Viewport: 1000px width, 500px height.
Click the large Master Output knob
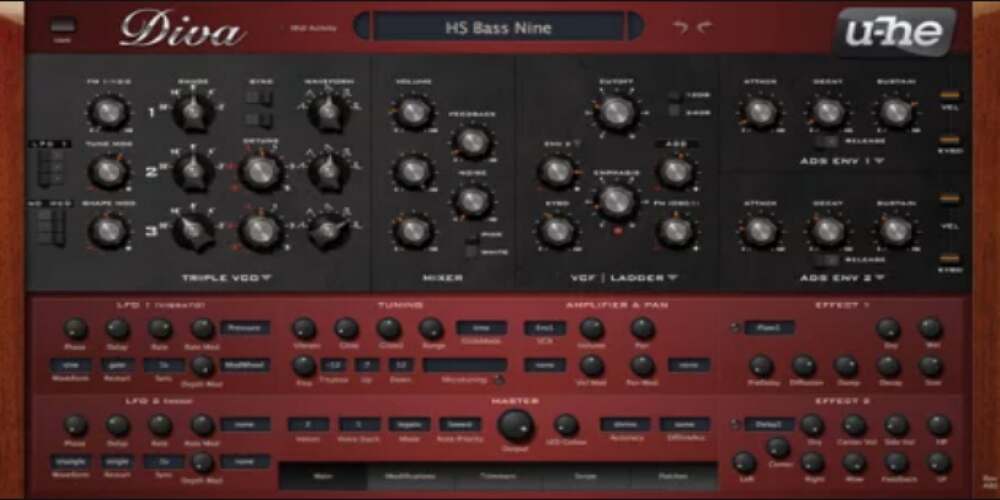pyautogui.click(x=515, y=425)
